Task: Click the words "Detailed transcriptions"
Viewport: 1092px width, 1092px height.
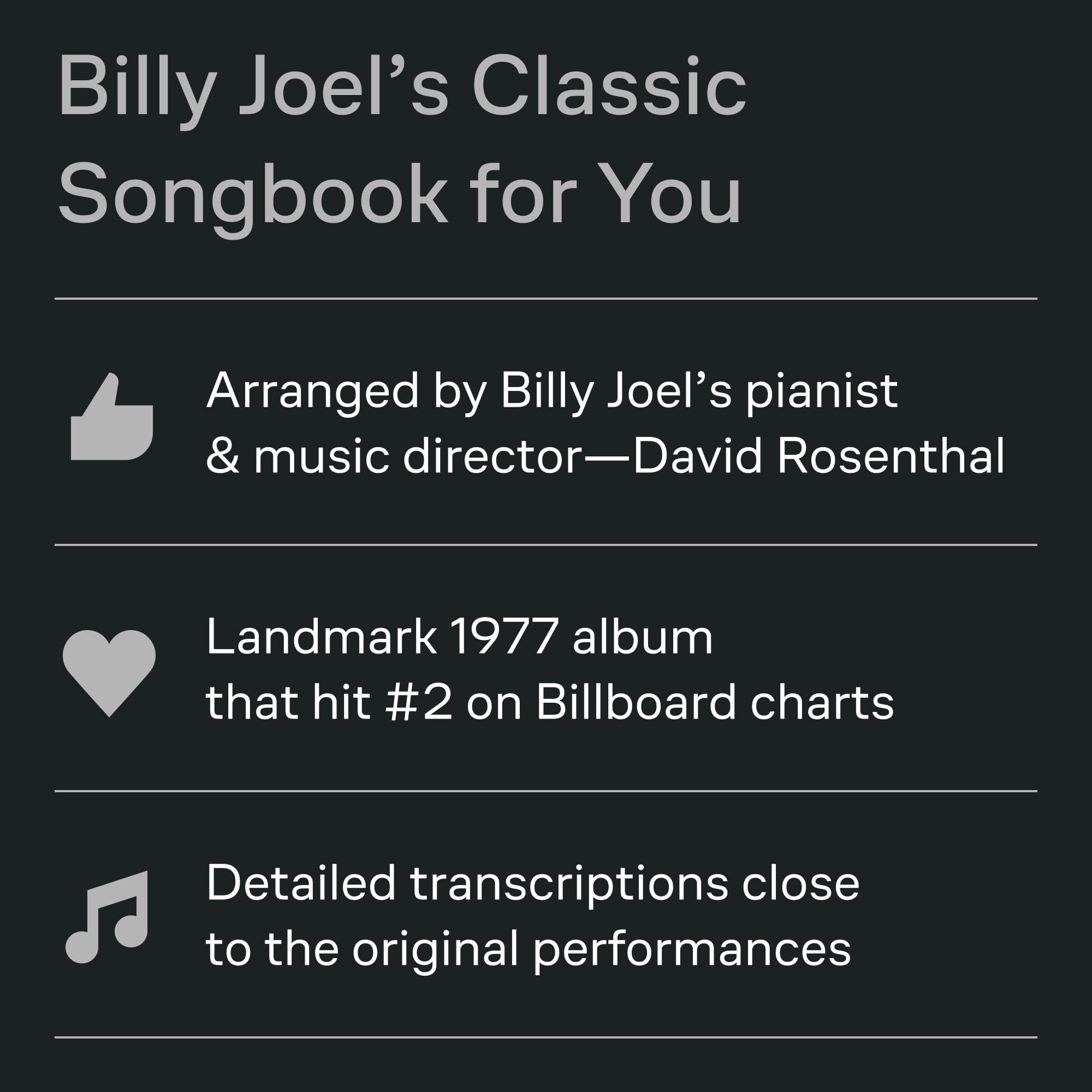Action: pyautogui.click(x=467, y=884)
